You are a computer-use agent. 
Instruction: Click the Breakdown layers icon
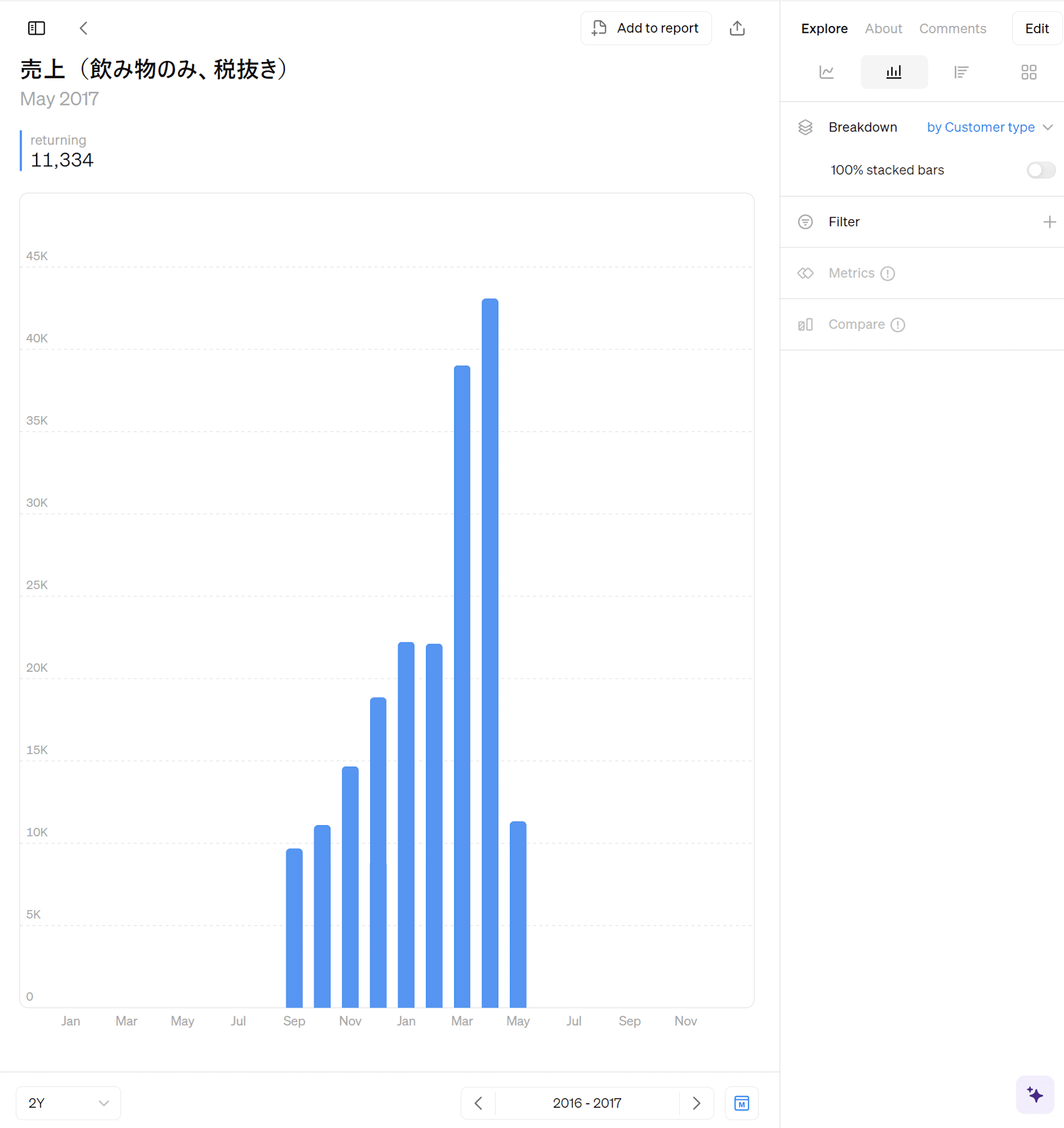805,127
